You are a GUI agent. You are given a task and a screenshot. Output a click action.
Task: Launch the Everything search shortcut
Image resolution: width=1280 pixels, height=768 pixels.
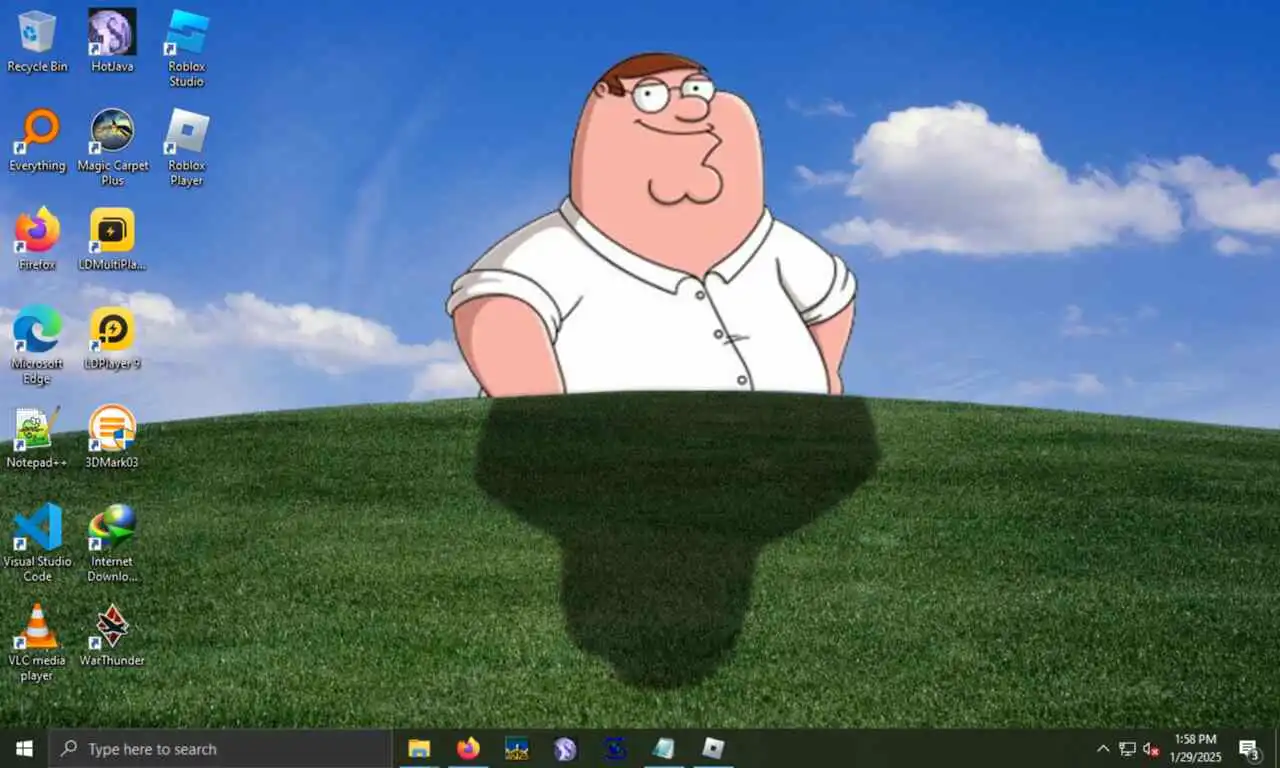37,140
